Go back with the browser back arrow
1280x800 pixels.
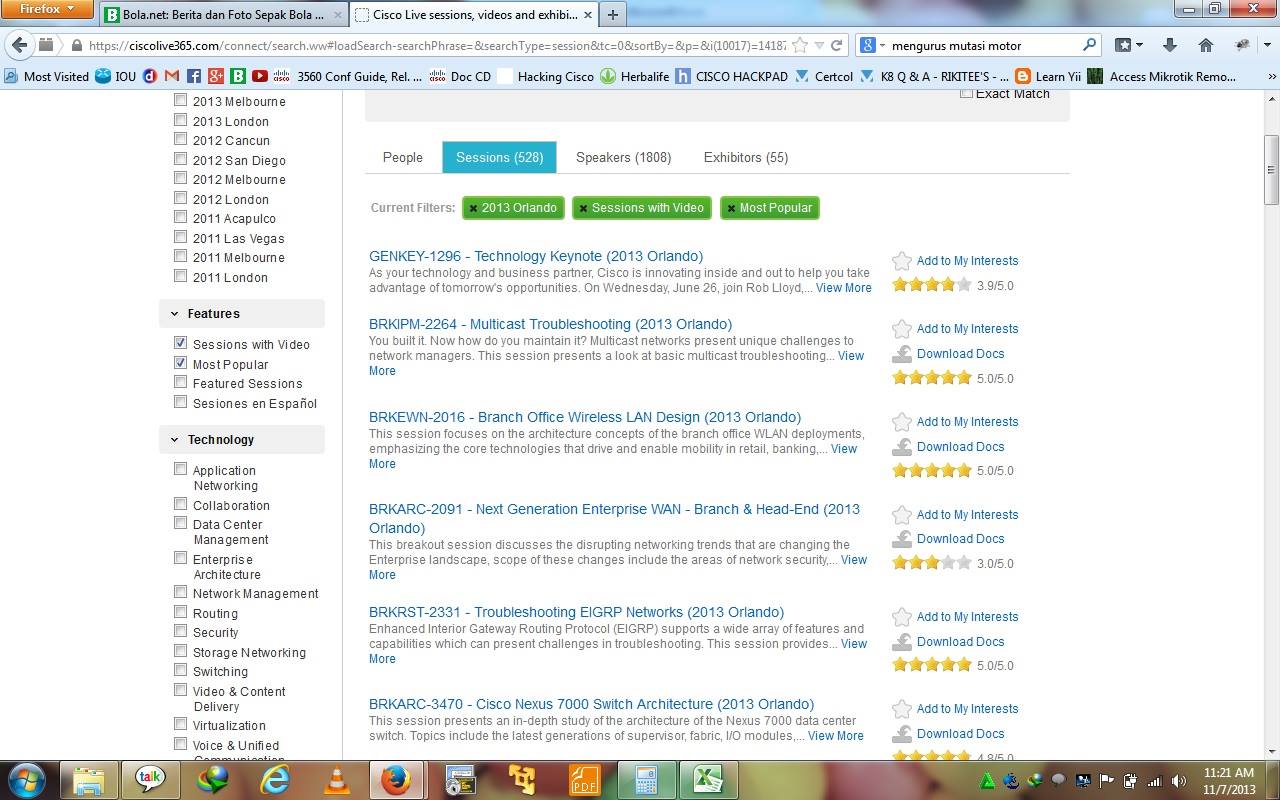[20, 45]
